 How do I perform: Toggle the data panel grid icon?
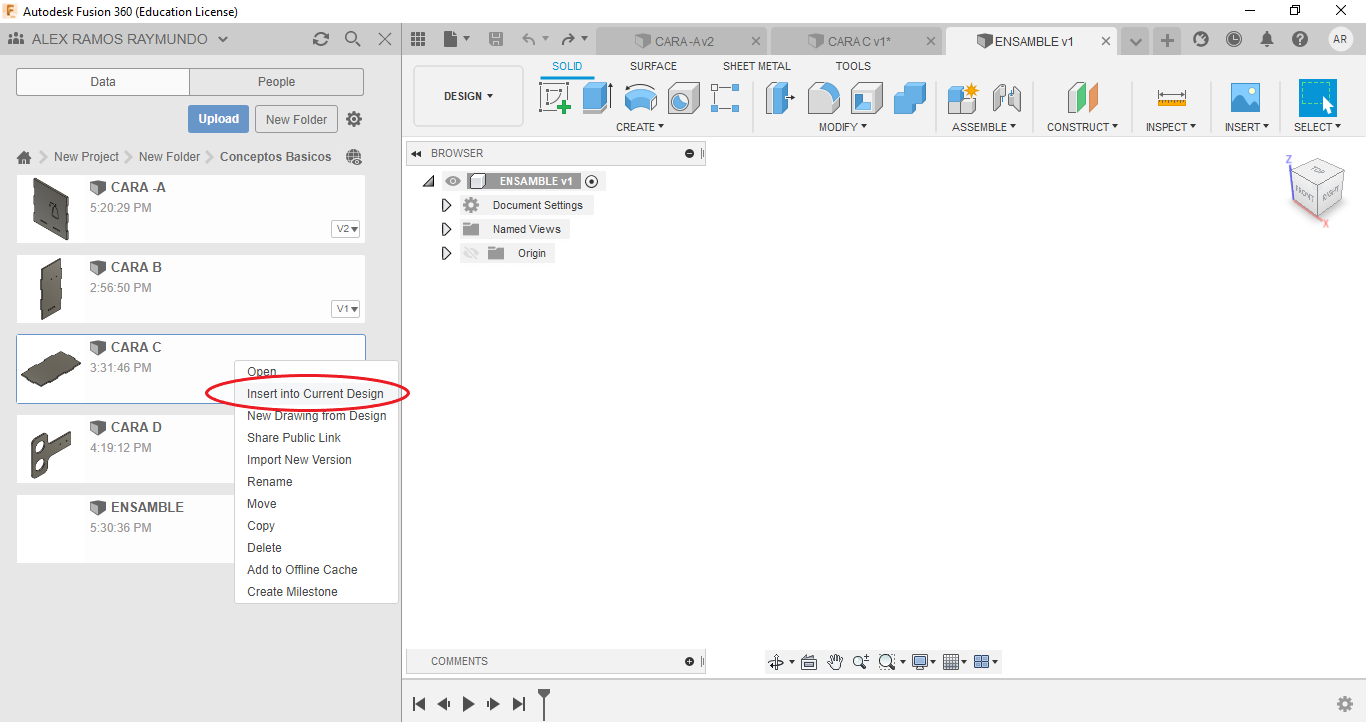pos(418,39)
